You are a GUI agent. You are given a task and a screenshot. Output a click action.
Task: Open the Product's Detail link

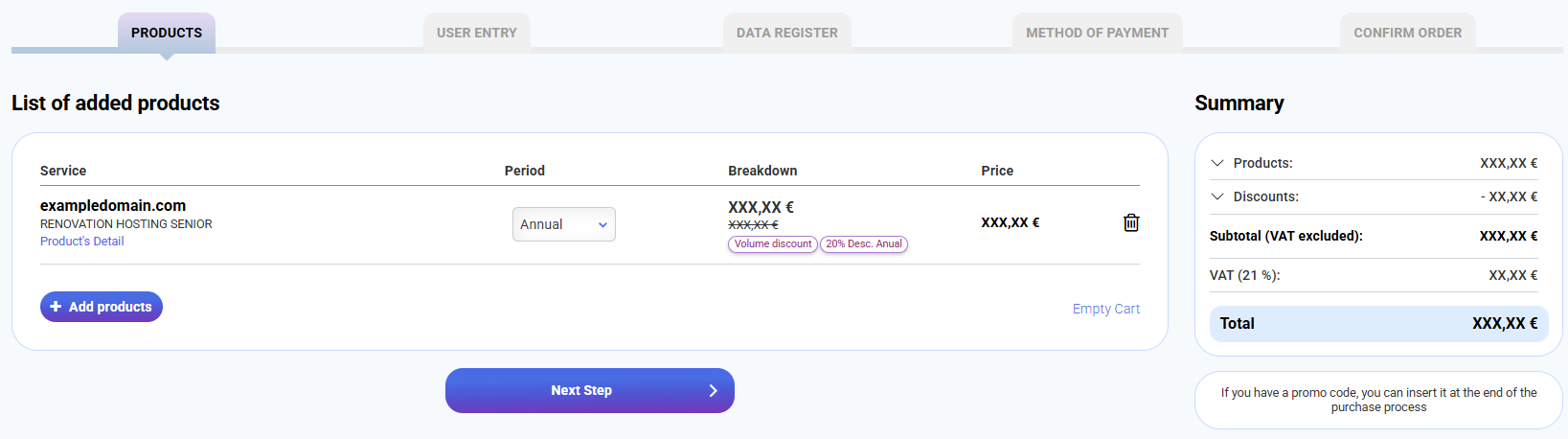tap(82, 242)
